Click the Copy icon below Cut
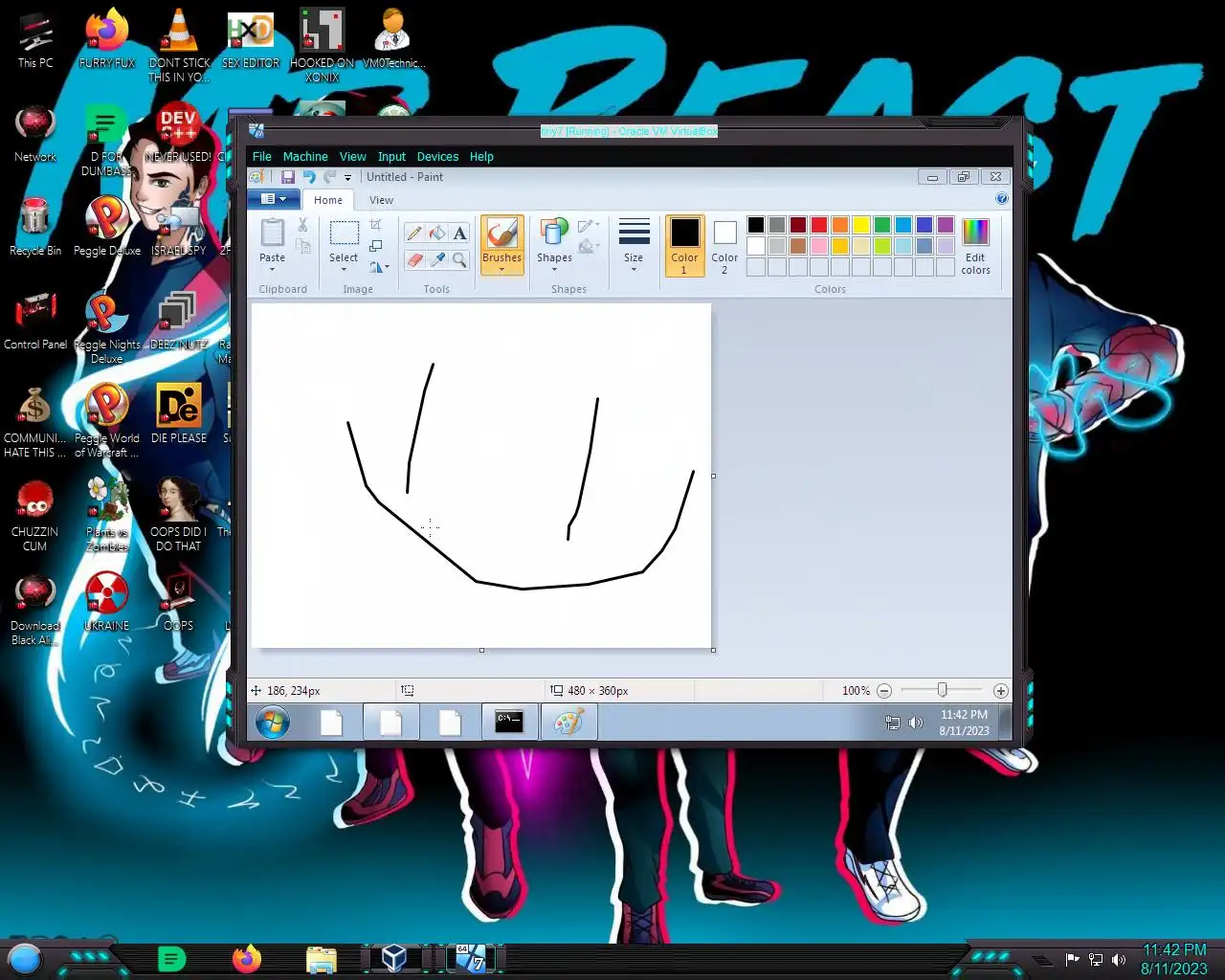The image size is (1225, 980). click(302, 246)
